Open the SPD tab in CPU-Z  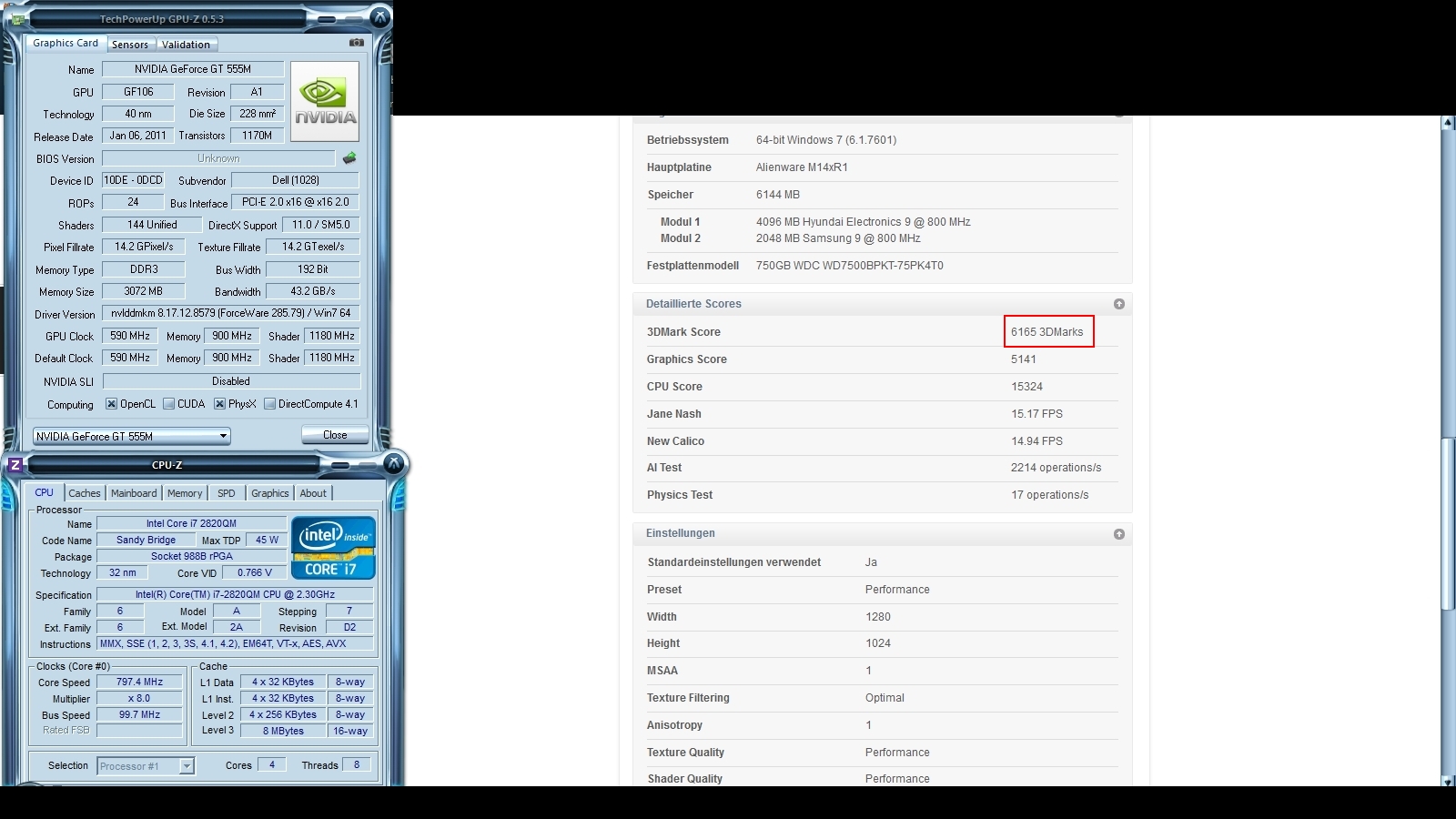pyautogui.click(x=227, y=493)
